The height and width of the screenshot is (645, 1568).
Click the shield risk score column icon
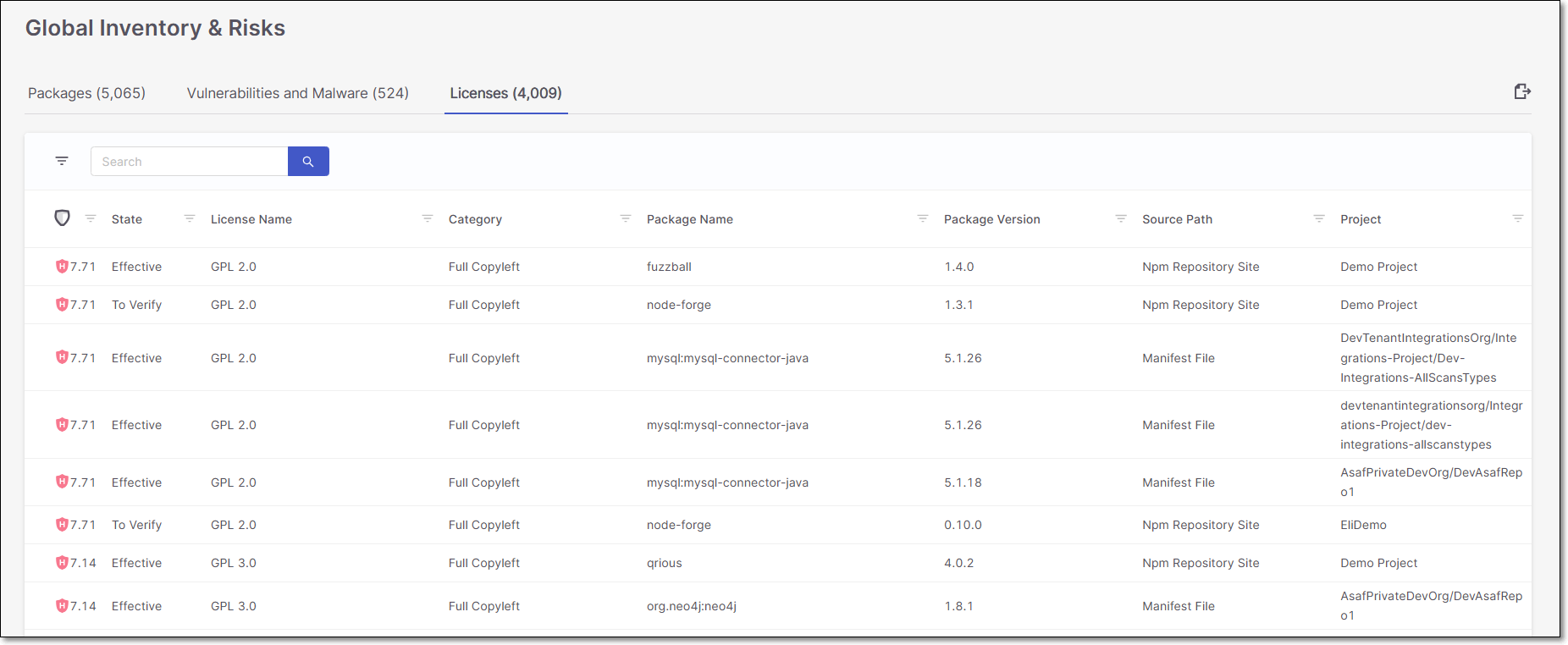pos(62,218)
